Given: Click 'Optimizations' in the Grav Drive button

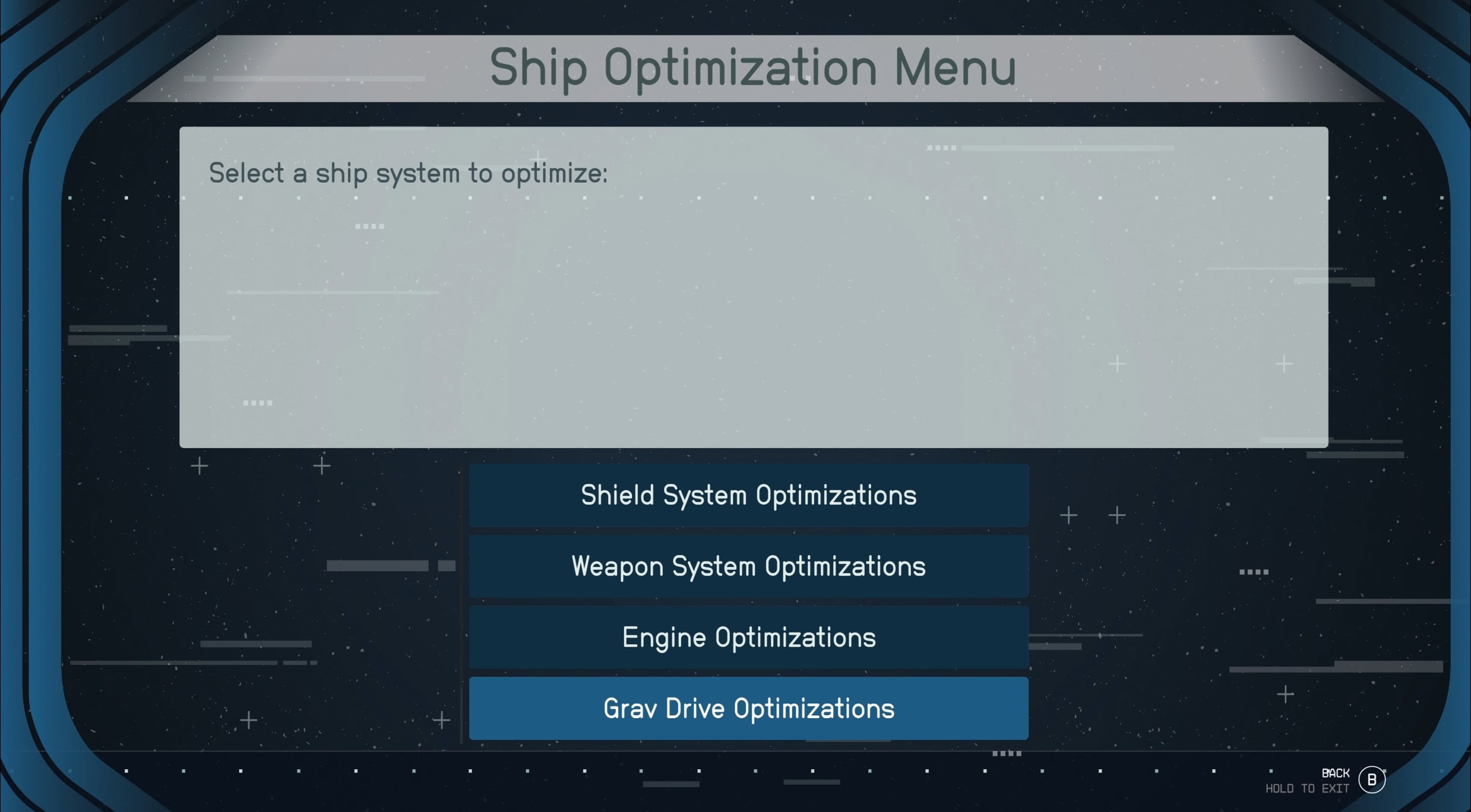Looking at the screenshot, I should [x=814, y=708].
